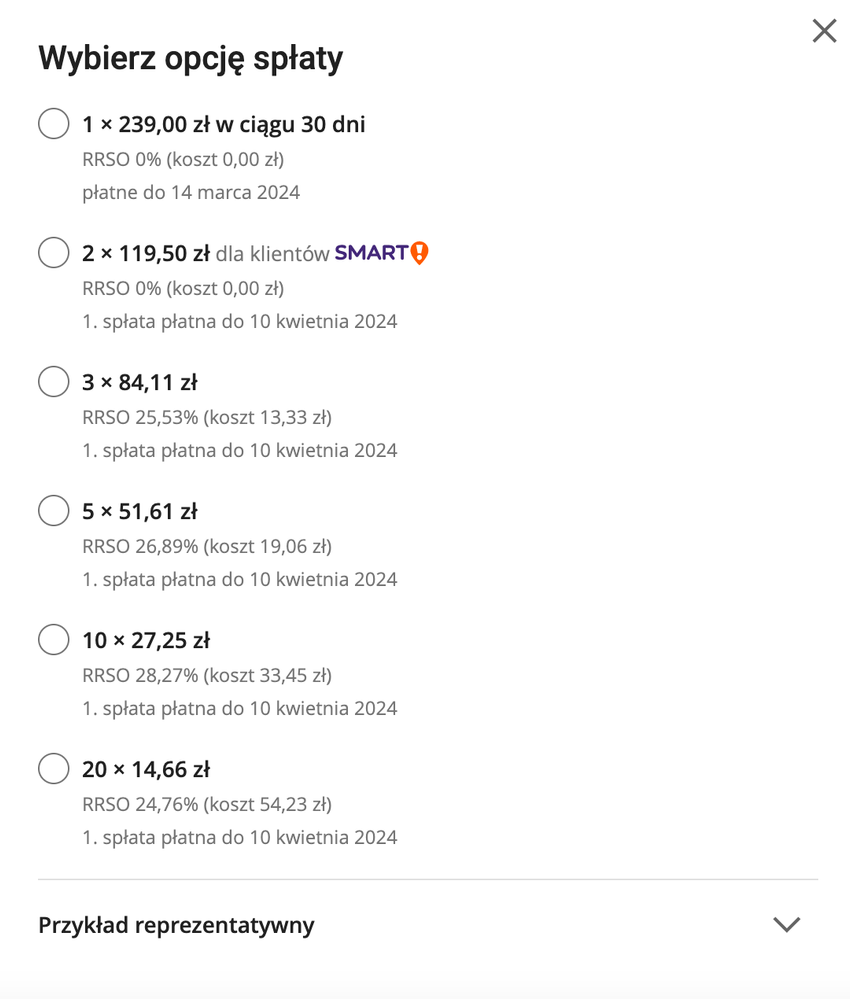Expand section using the chevron arrow
The height and width of the screenshot is (999, 850).
coord(787,925)
